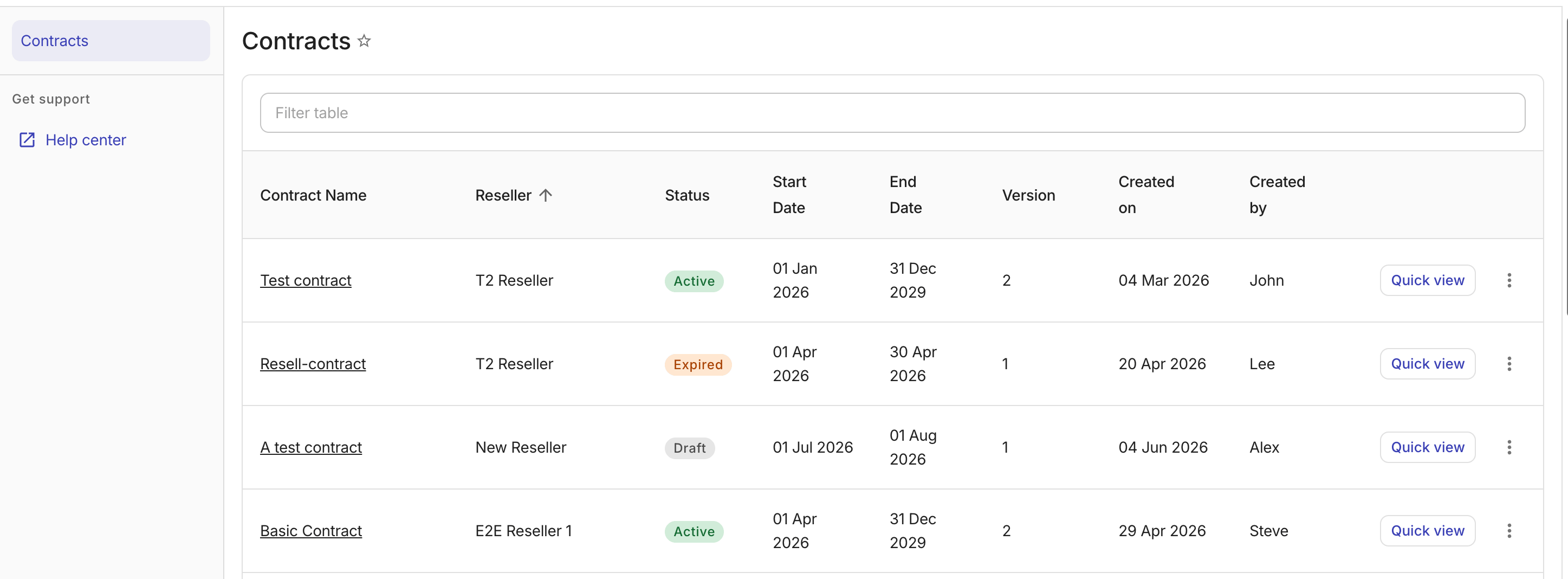Image resolution: width=1568 pixels, height=579 pixels.
Task: Sort by Contract Name column header
Action: 314,195
